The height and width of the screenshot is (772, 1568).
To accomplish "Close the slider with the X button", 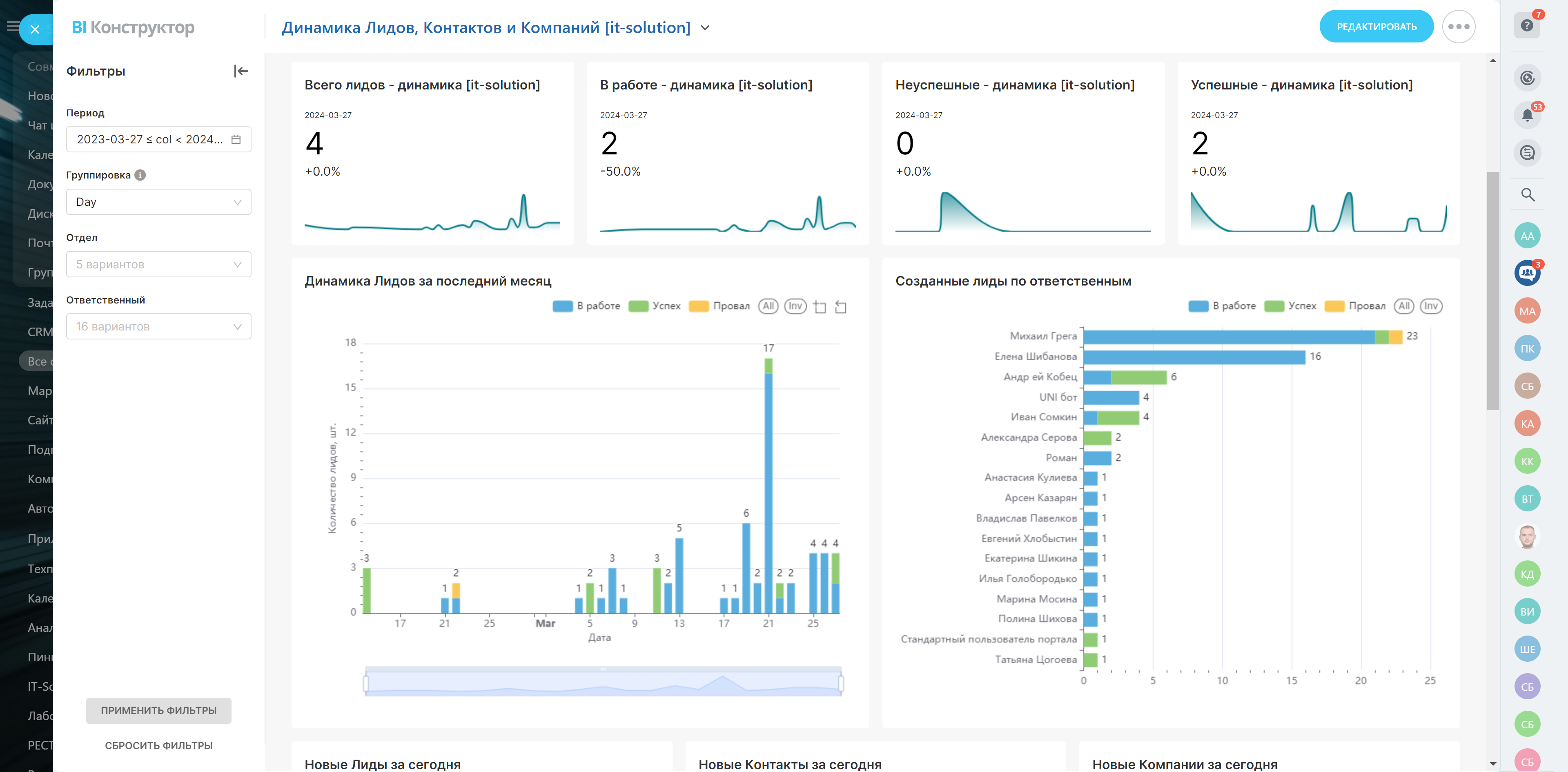I will (x=35, y=29).
